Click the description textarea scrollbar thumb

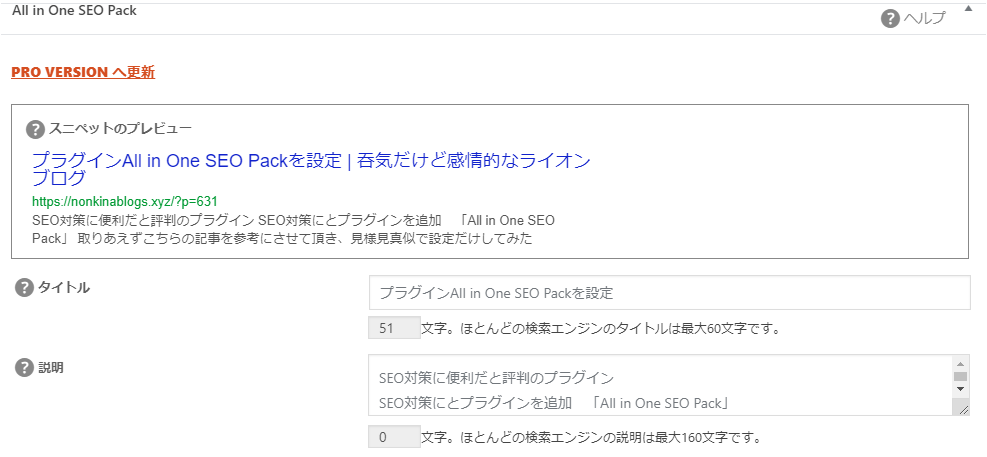click(x=960, y=376)
